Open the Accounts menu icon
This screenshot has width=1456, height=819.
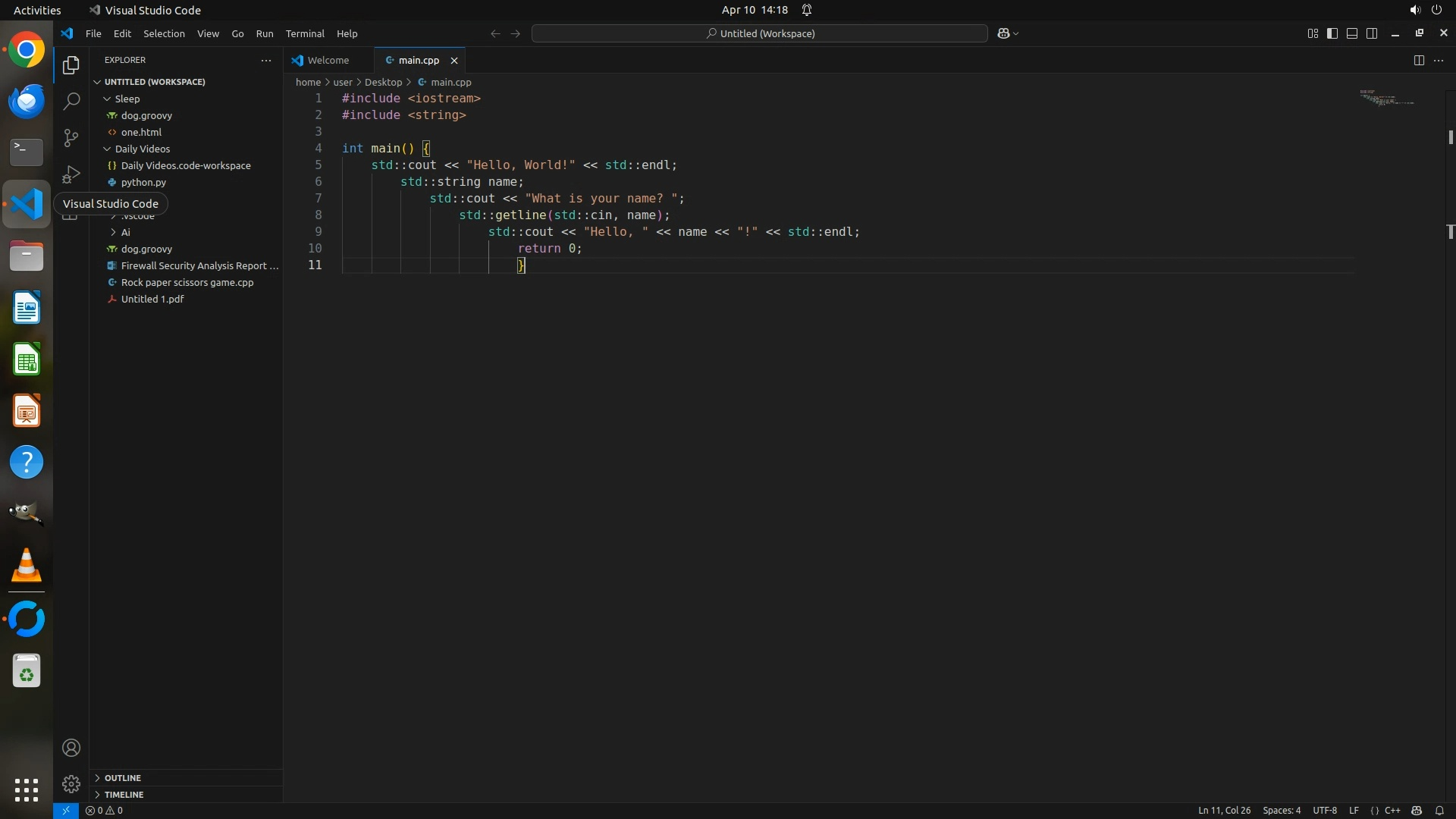click(x=71, y=748)
